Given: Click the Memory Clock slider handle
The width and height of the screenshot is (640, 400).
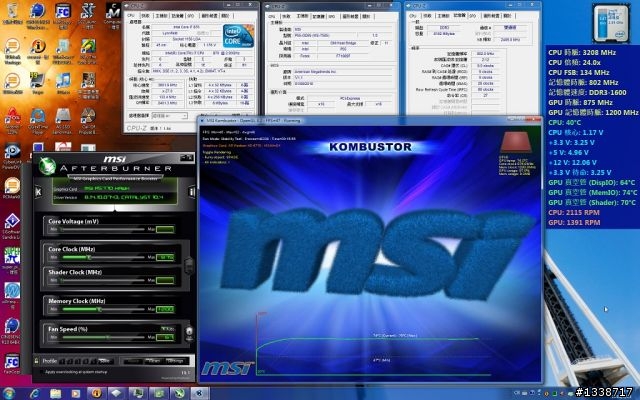Looking at the screenshot, I should (99, 309).
